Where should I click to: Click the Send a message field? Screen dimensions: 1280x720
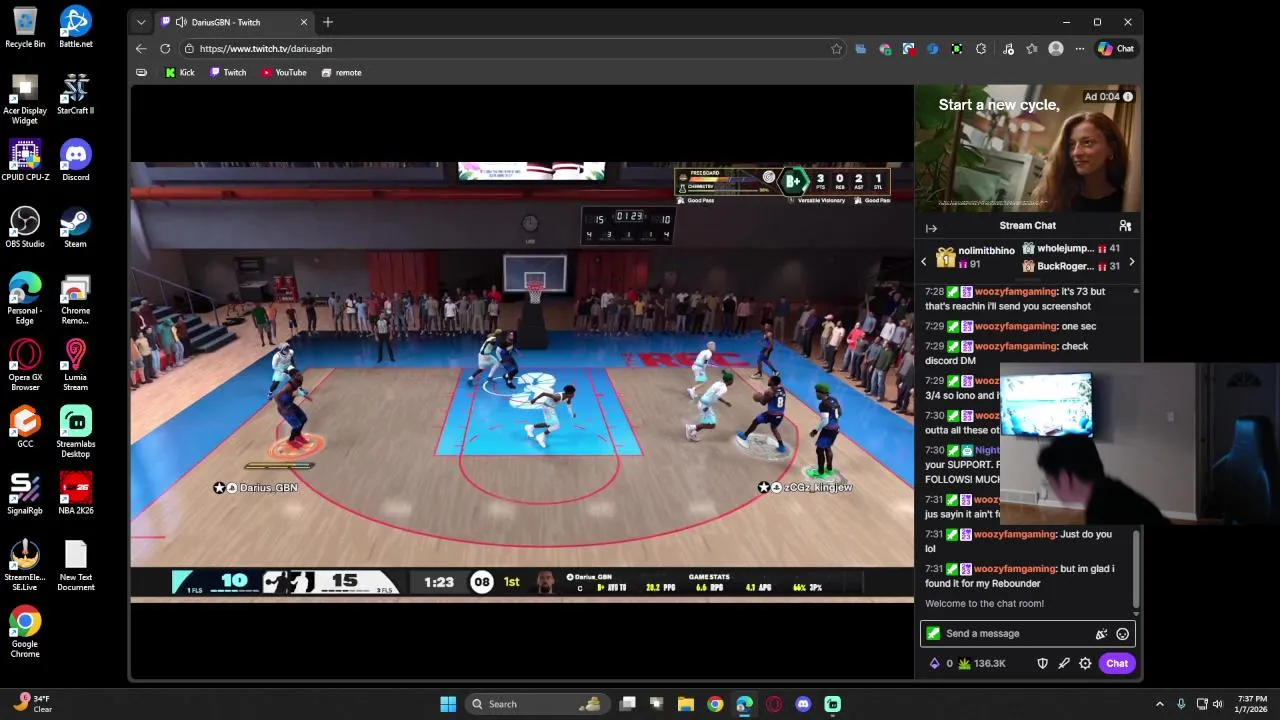[x=1027, y=633]
